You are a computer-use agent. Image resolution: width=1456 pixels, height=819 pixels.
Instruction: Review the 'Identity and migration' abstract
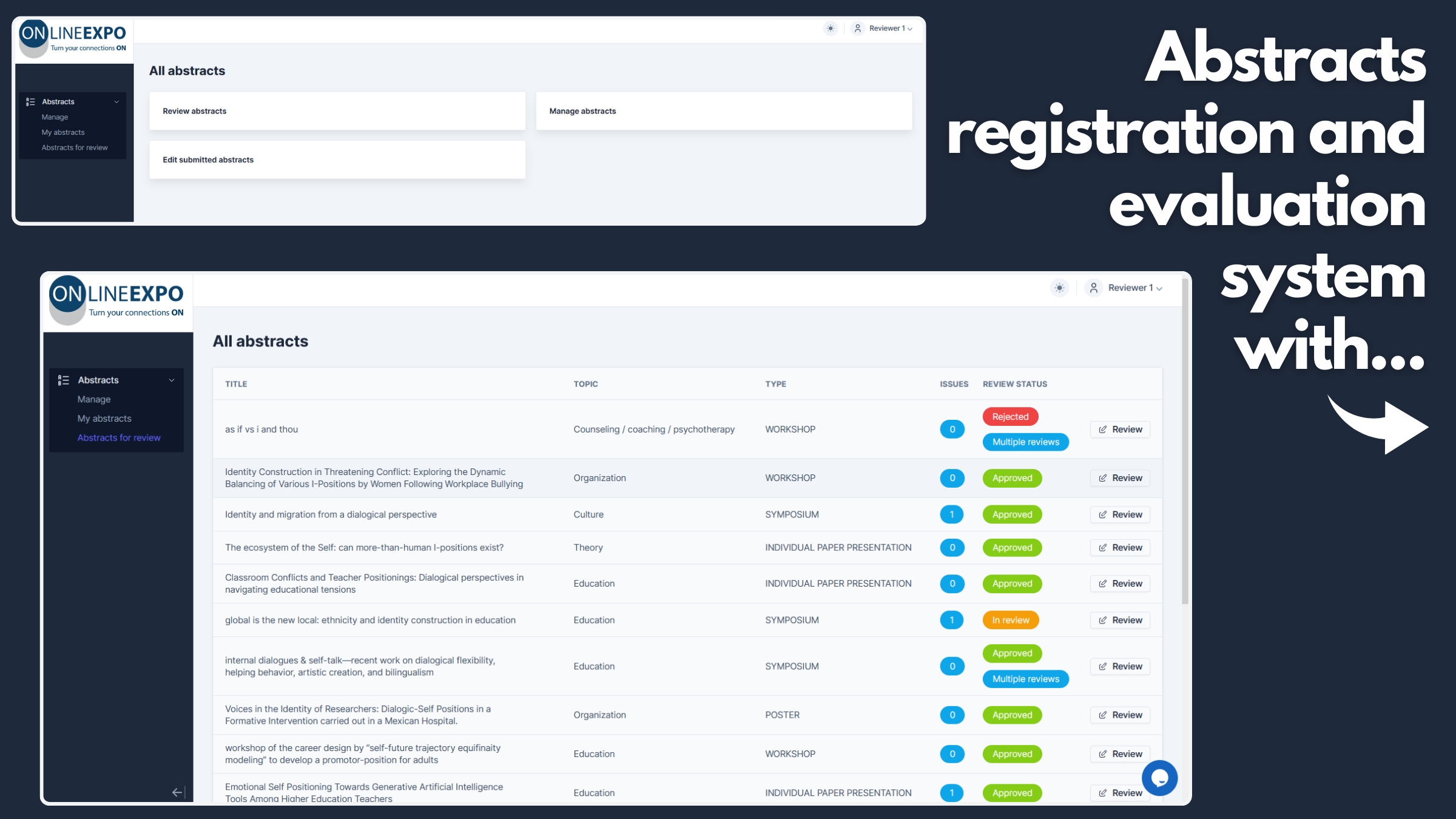click(x=1120, y=514)
